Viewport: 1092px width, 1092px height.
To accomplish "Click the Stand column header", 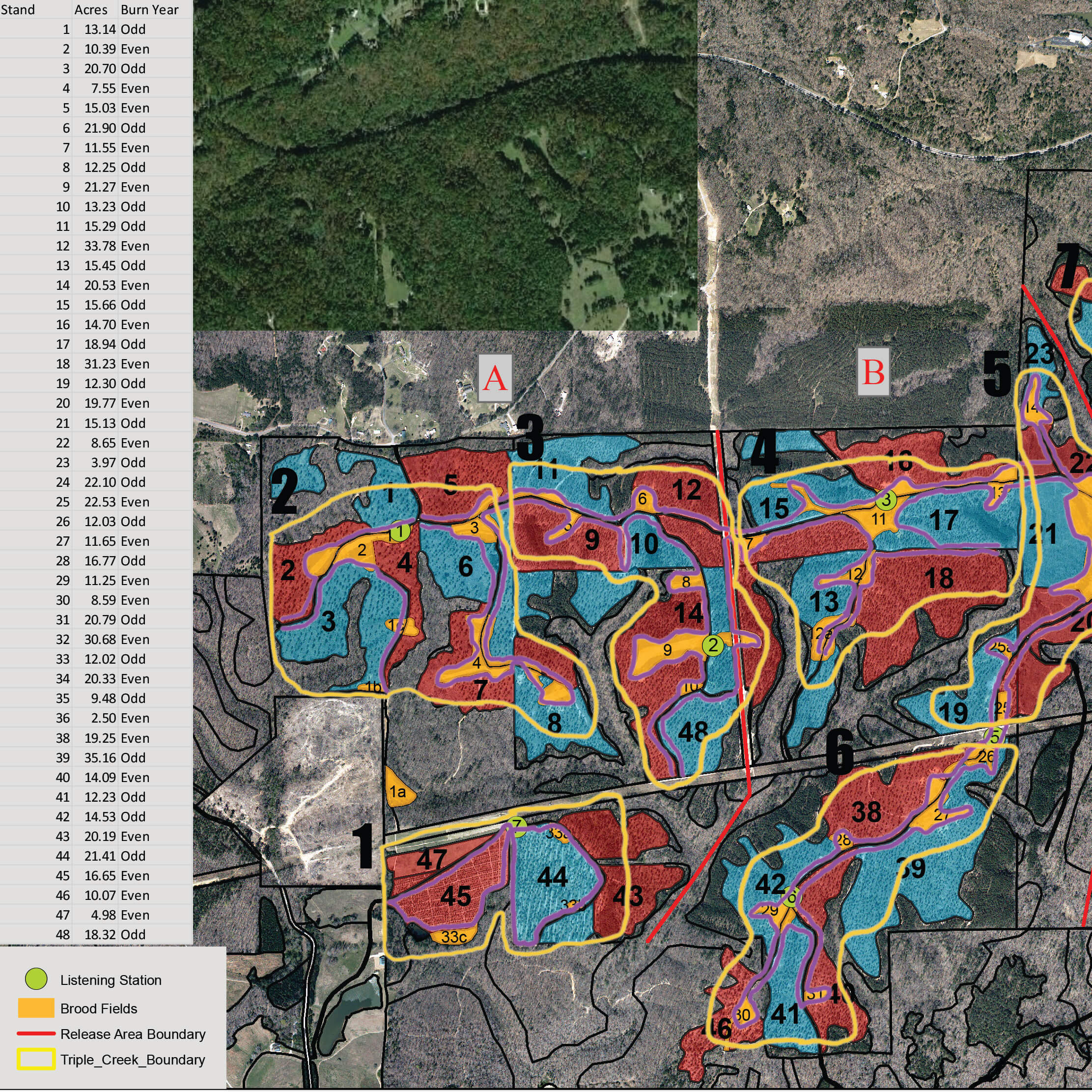I will 18,10.
